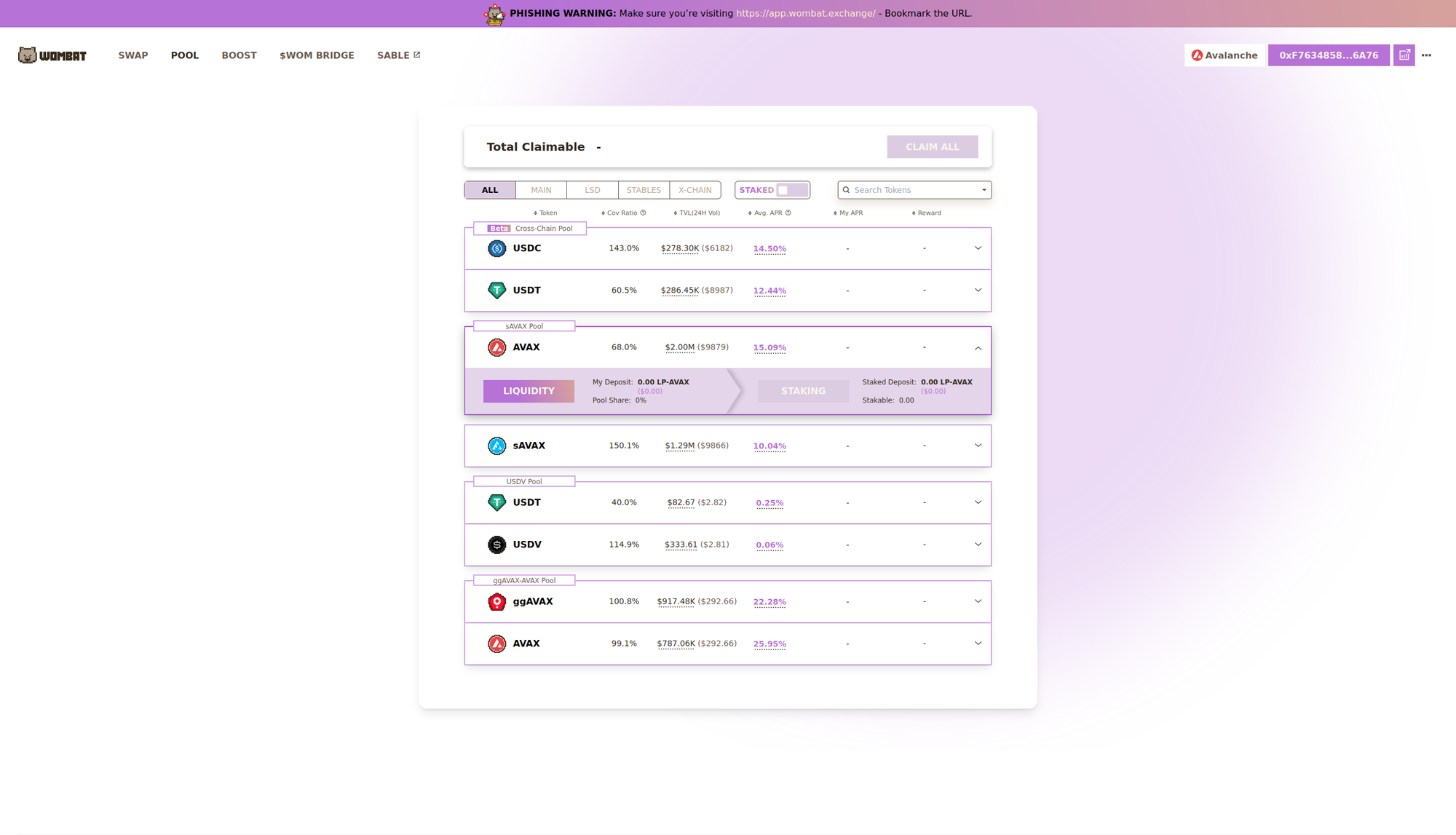Open the stats icon next to wallet address
1456x835 pixels.
[x=1404, y=55]
